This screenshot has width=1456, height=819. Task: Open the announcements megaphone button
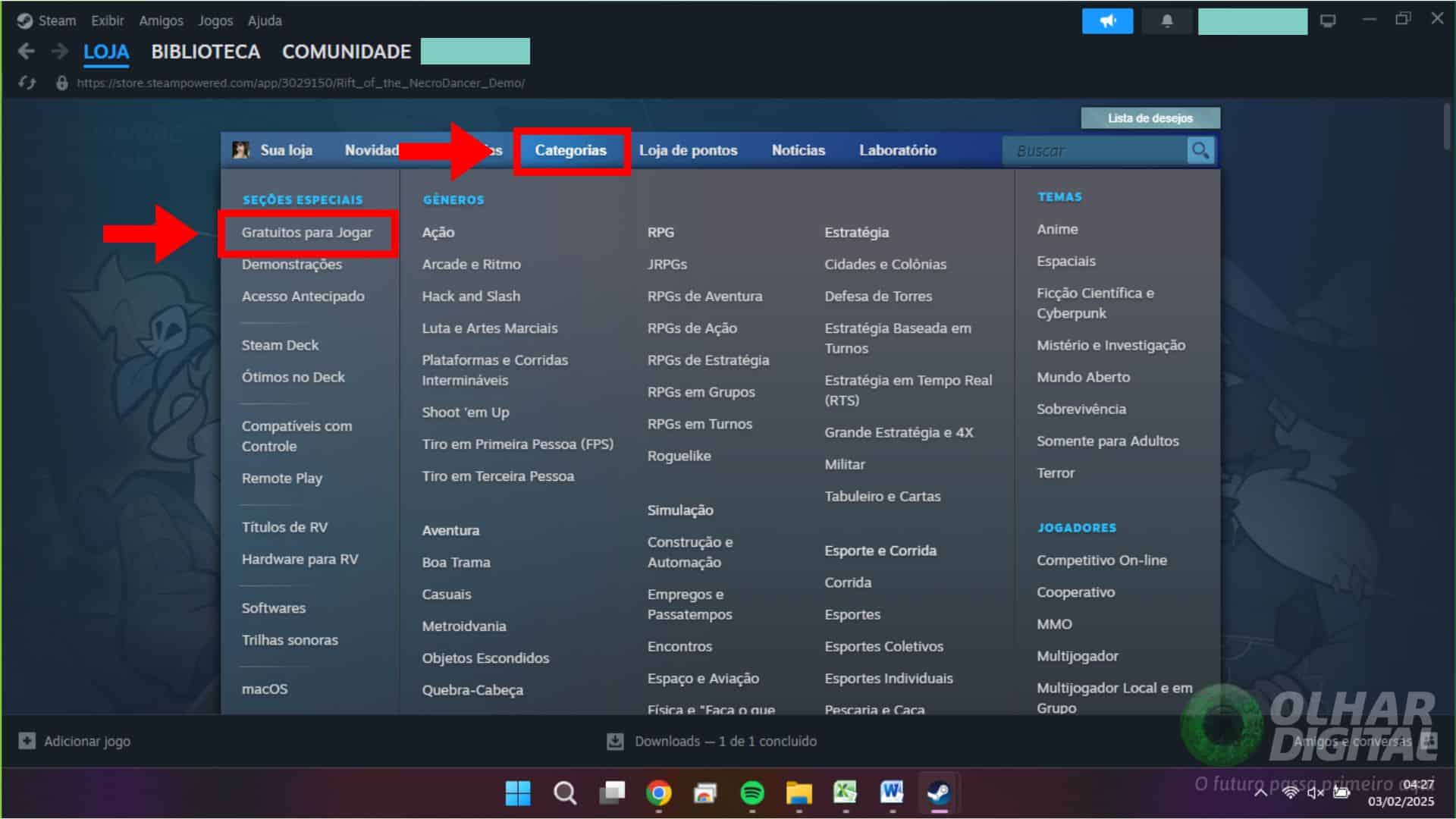point(1107,21)
